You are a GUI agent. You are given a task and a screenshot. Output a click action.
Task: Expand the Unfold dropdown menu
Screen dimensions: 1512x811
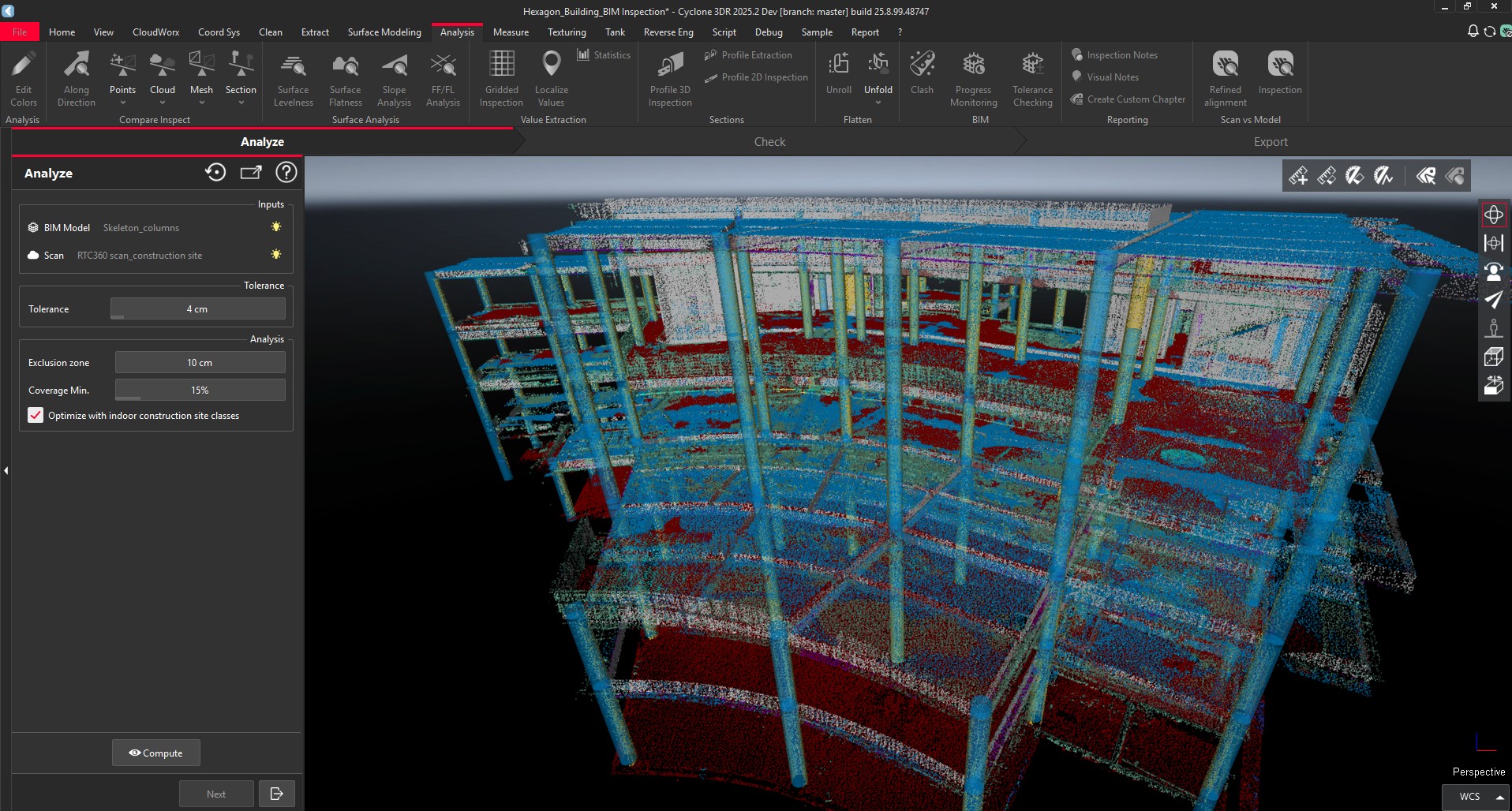coord(878,101)
